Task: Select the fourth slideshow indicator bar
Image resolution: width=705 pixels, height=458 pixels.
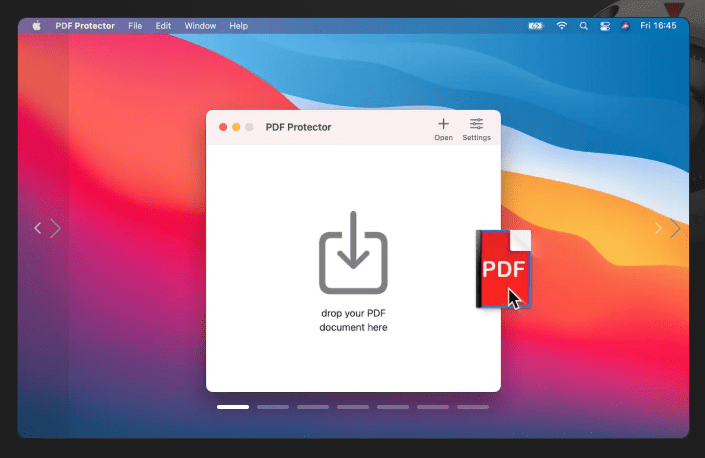Action: point(353,407)
